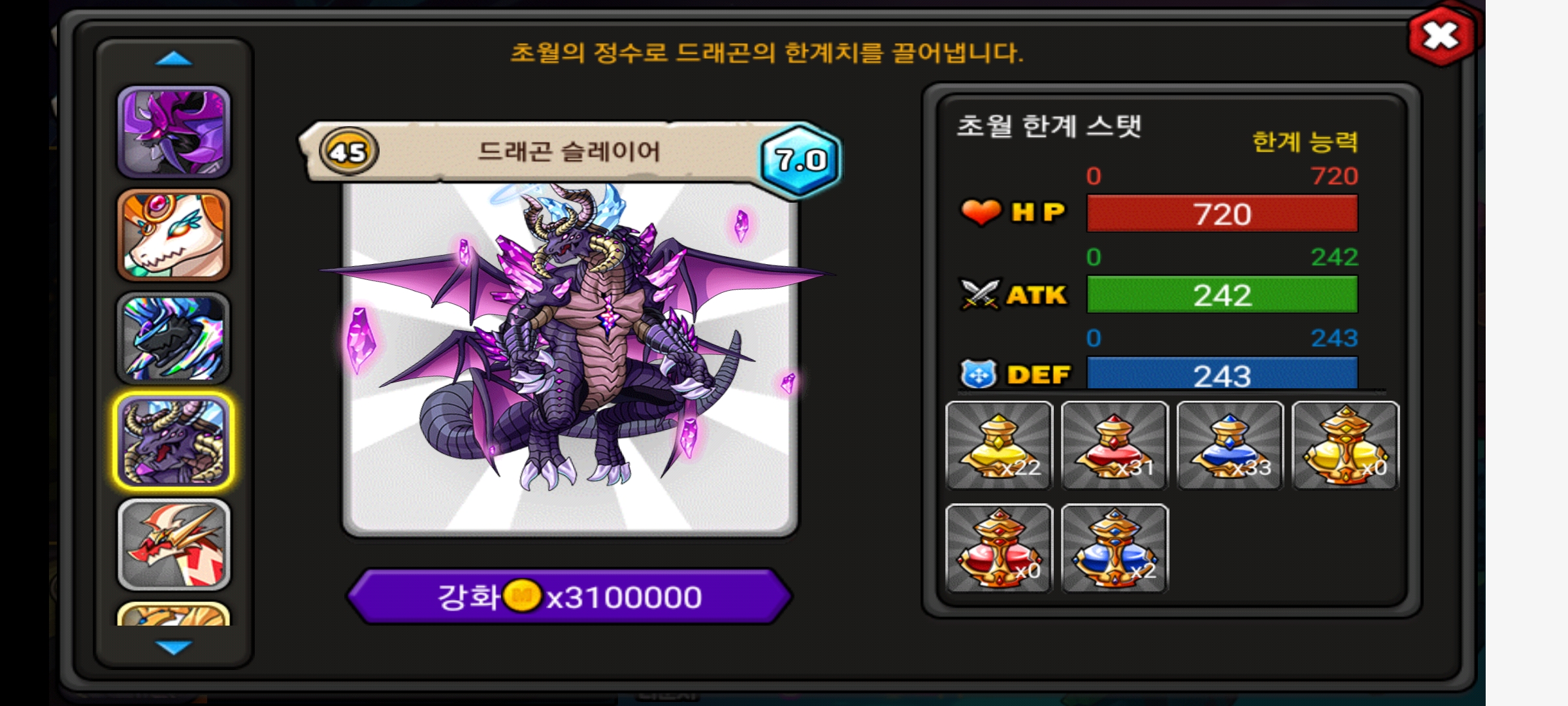Select the blue essence potion x33

click(1230, 445)
